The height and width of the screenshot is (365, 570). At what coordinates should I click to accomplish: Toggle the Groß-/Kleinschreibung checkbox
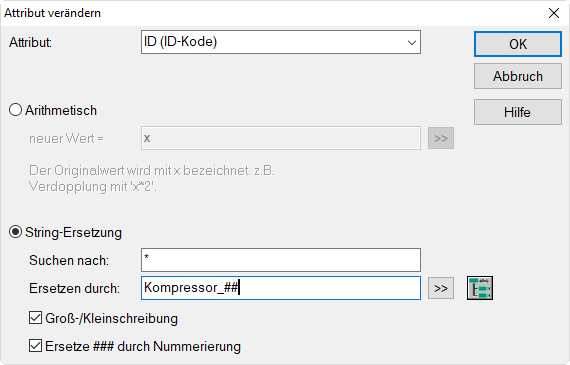(x=35, y=318)
